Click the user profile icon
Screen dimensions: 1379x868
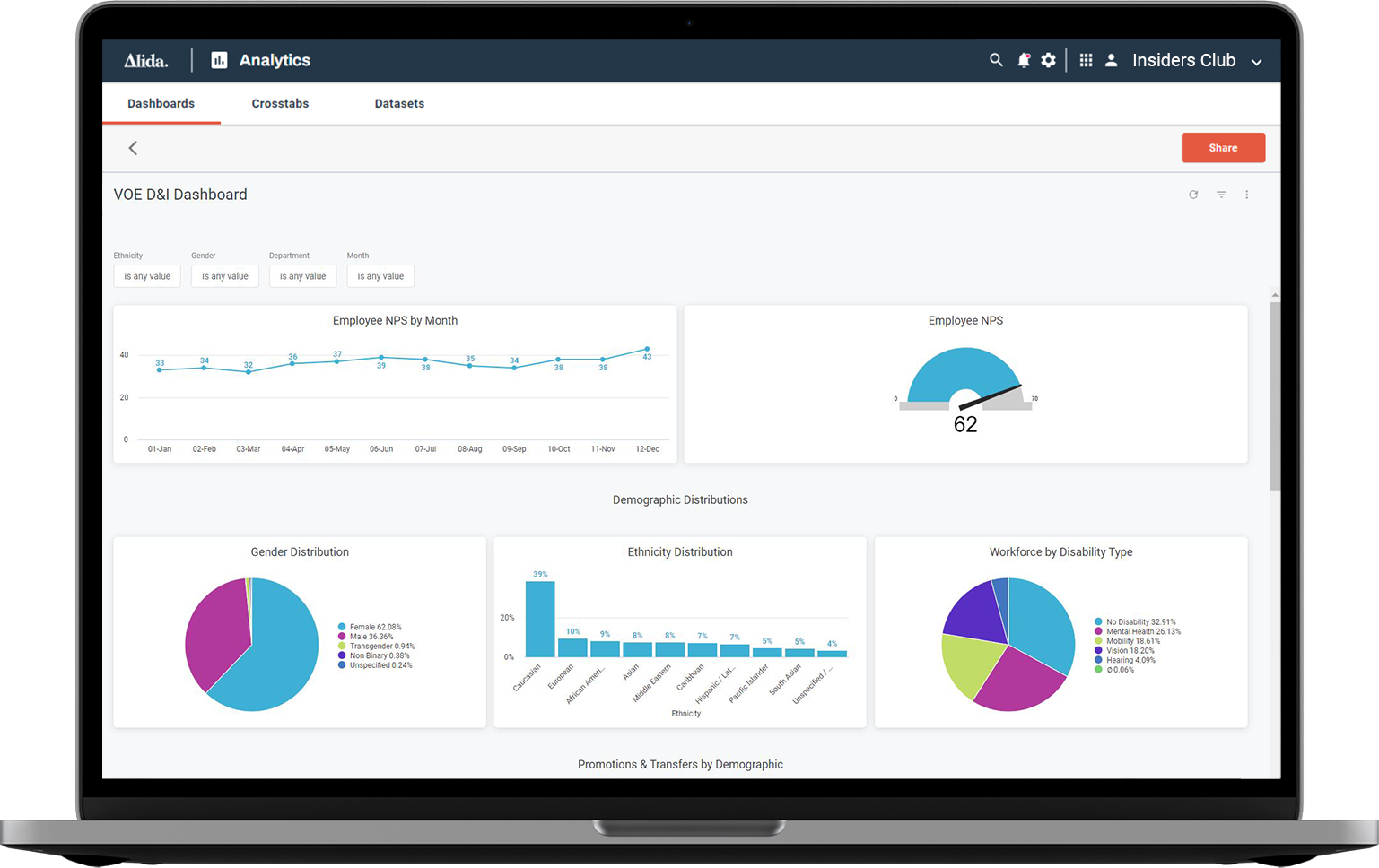[x=1111, y=60]
